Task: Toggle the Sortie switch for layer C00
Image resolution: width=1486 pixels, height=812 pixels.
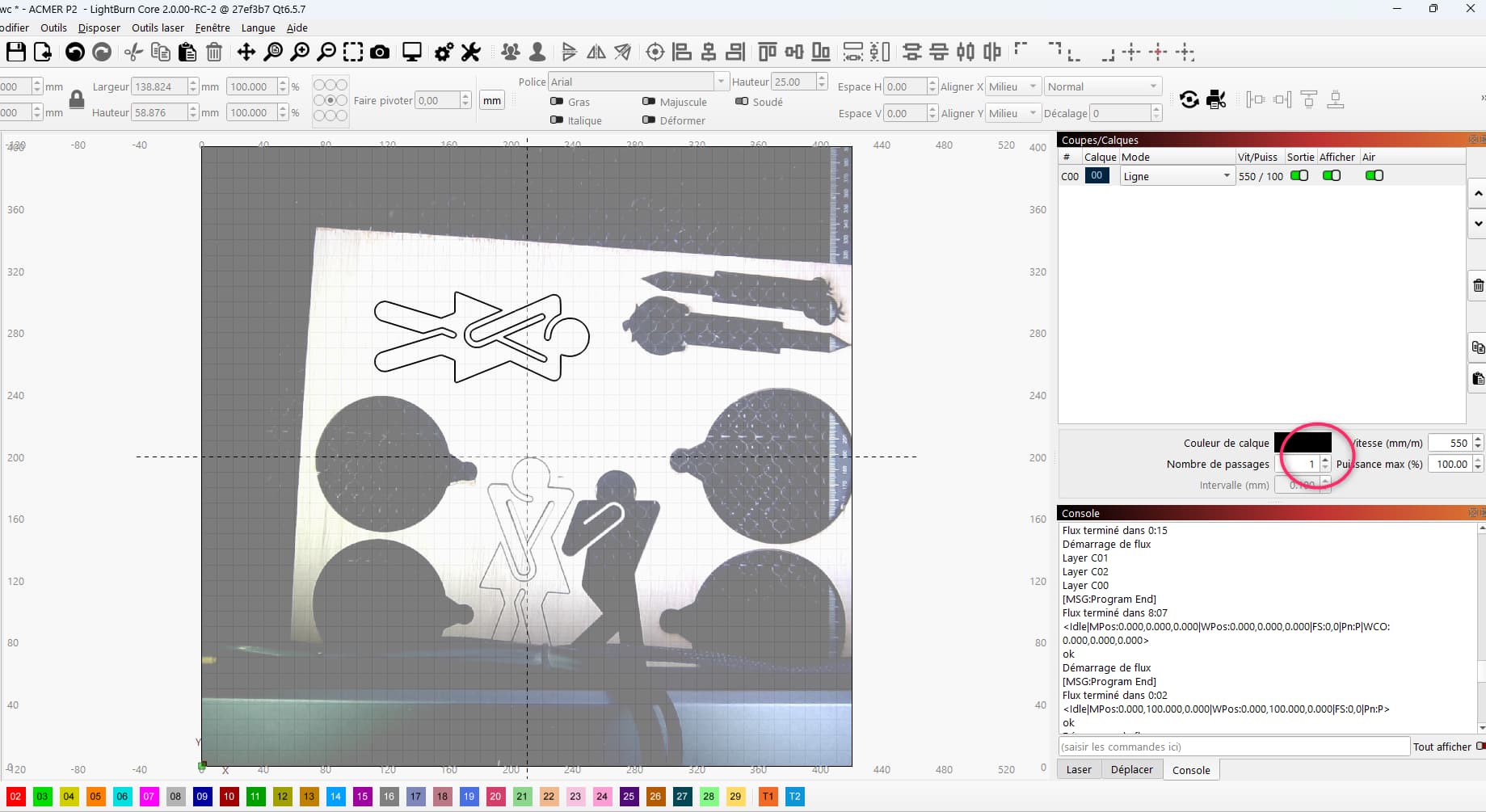Action: click(x=1300, y=175)
